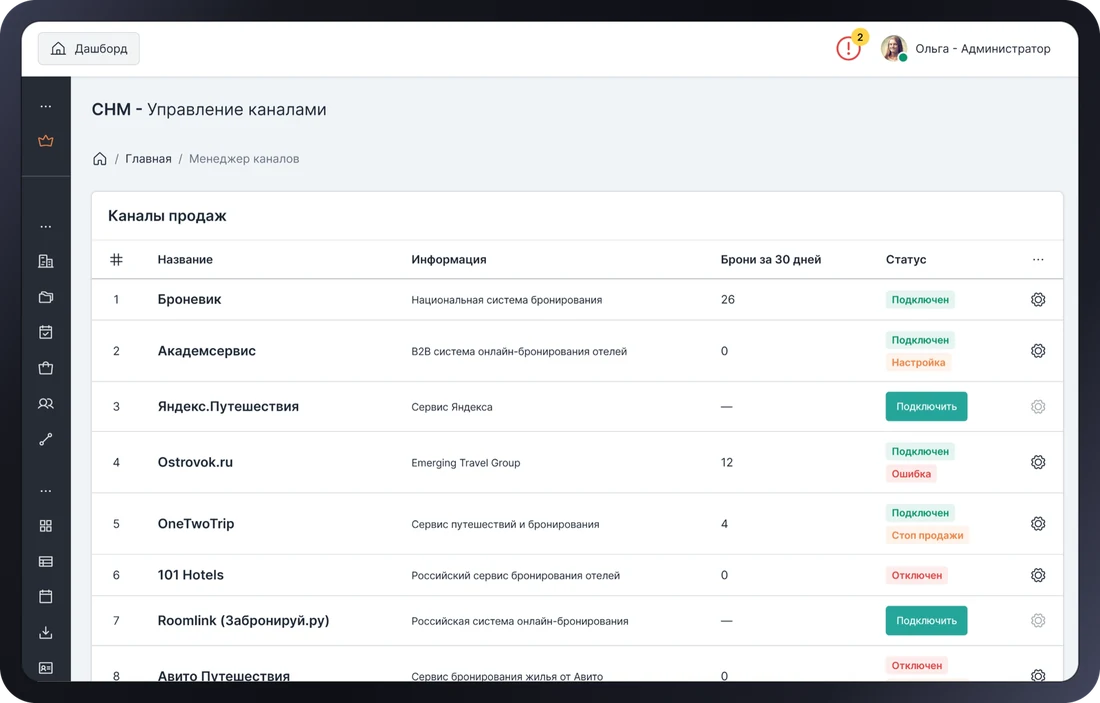Open the gear settings for Ostrovok.ru
The width and height of the screenshot is (1100, 703).
coord(1038,462)
